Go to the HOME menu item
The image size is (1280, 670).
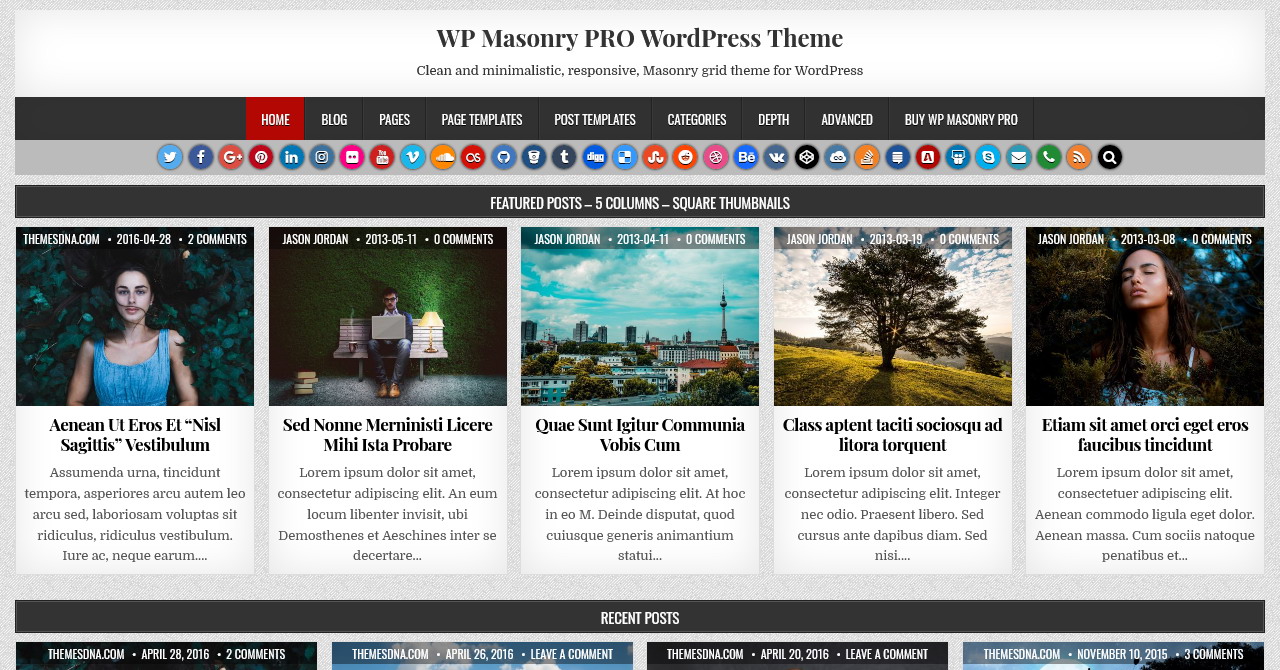pos(275,119)
